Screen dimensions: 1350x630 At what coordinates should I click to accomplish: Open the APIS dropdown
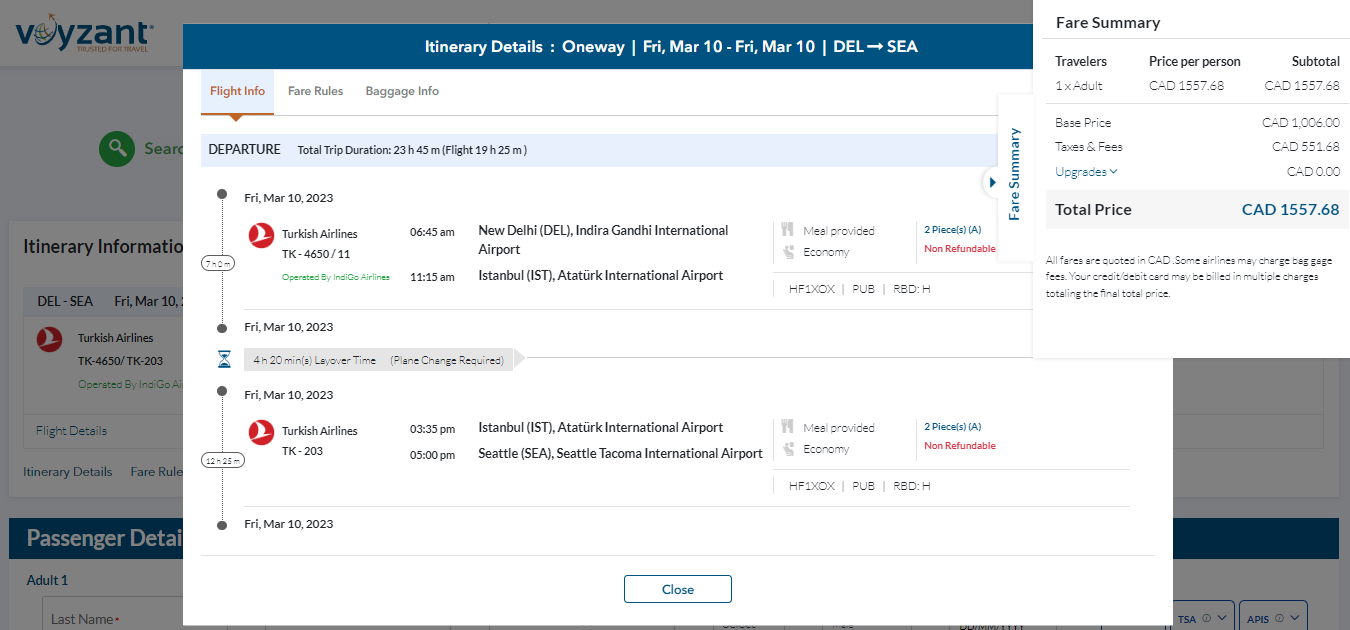click(x=1273, y=618)
